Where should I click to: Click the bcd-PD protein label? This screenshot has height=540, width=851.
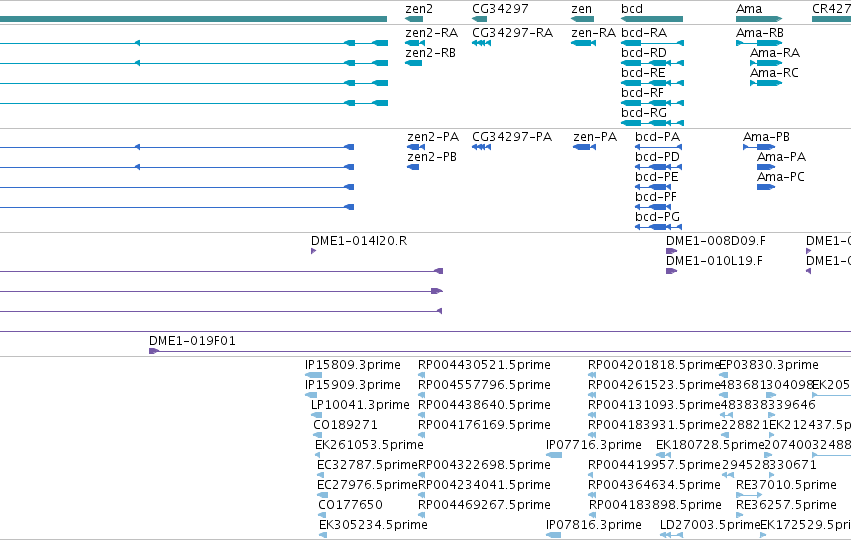point(657,157)
